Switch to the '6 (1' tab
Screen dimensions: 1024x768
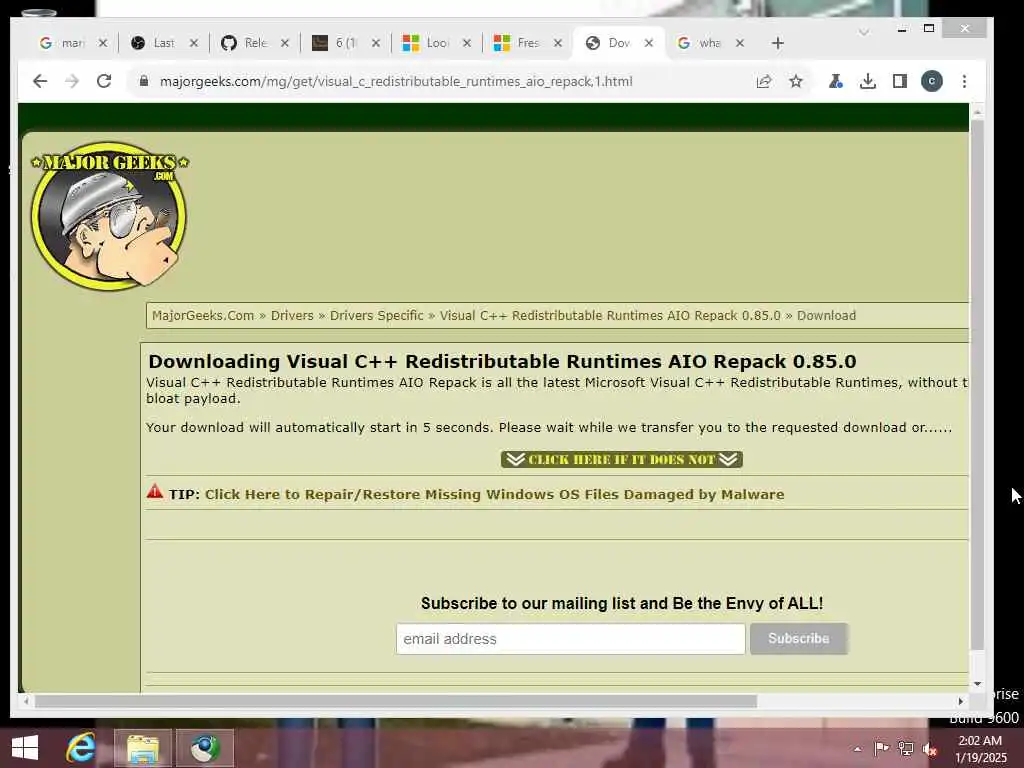tap(337, 43)
